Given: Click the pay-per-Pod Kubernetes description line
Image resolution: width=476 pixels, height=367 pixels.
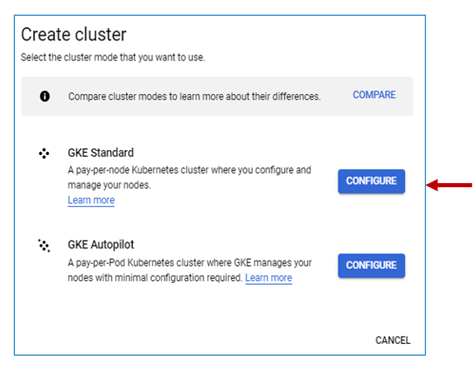Looking at the screenshot, I should coord(190,263).
